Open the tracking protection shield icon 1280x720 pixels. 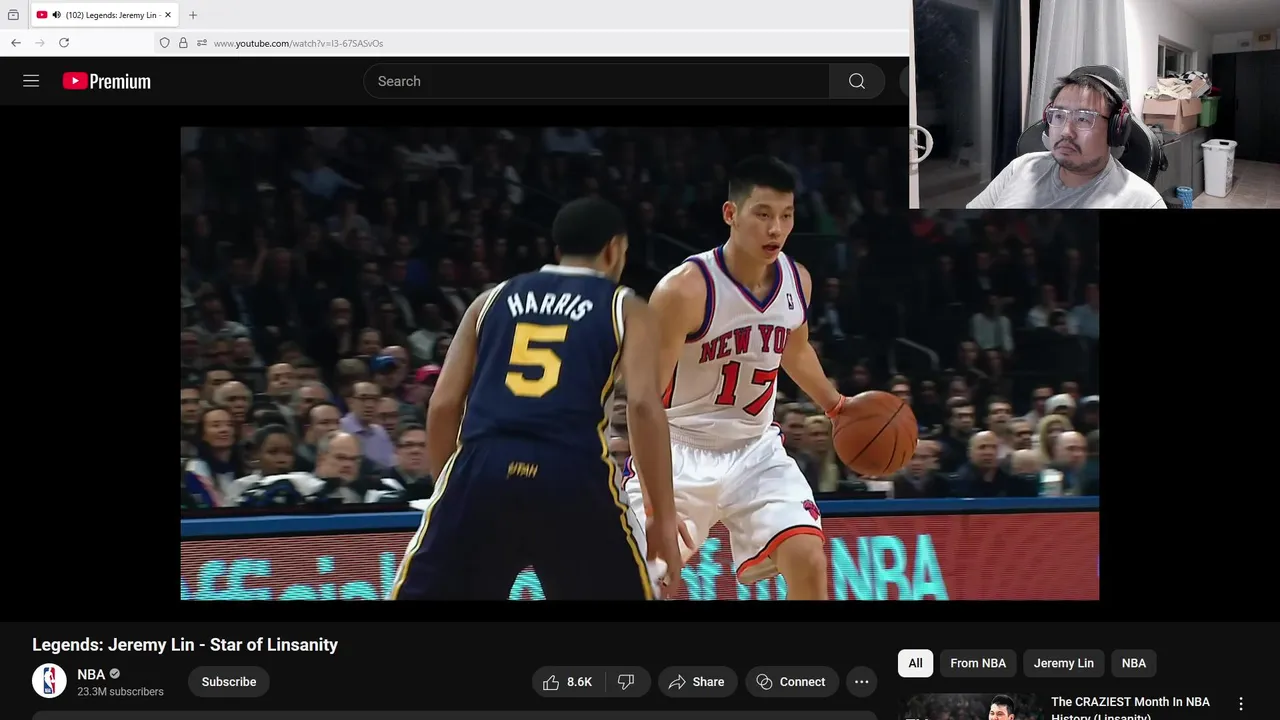tap(165, 43)
